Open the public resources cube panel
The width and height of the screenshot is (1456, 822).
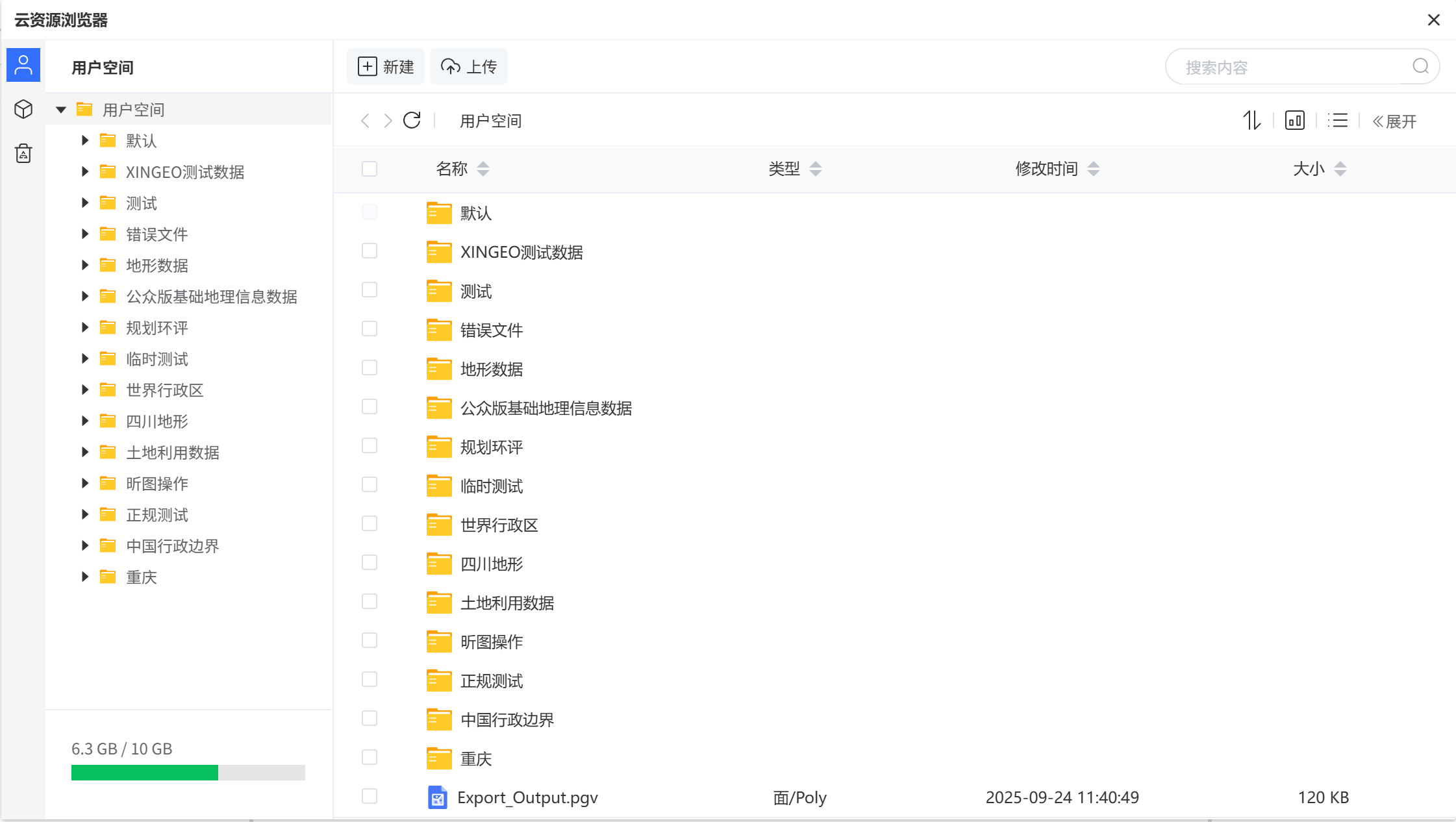23,109
